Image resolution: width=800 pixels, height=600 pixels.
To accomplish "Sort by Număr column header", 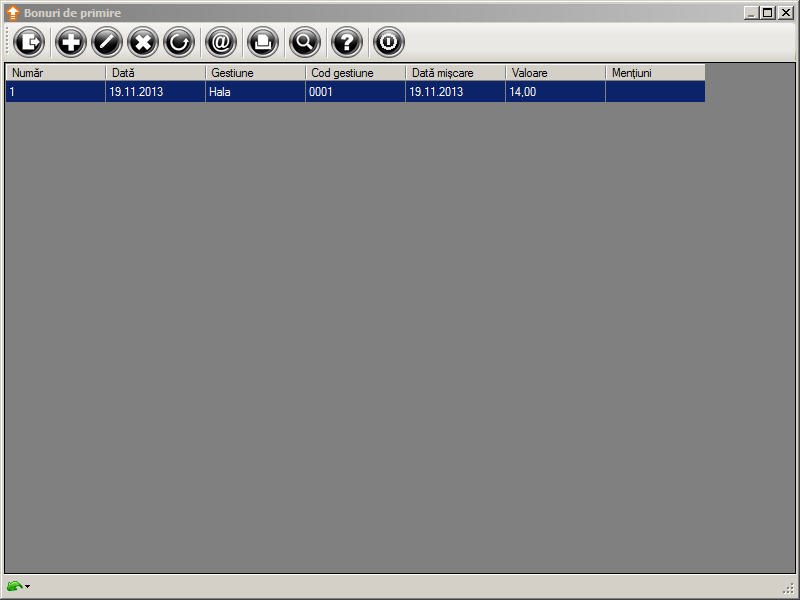I will point(55,73).
